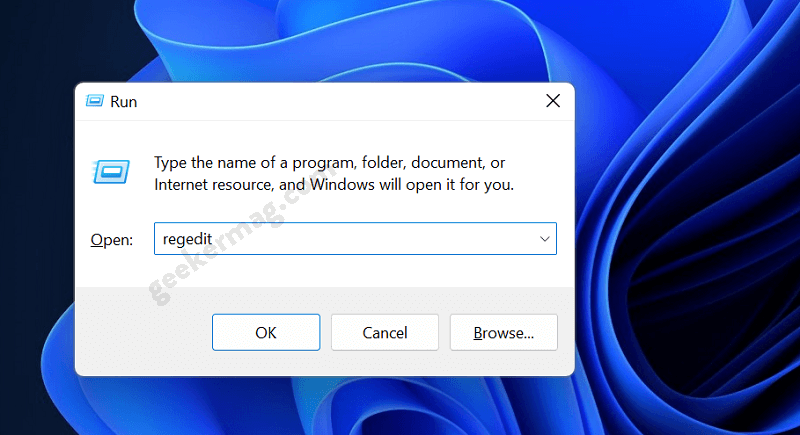The width and height of the screenshot is (800, 435).
Task: Click the 'Open:' label
Action: (x=112, y=239)
